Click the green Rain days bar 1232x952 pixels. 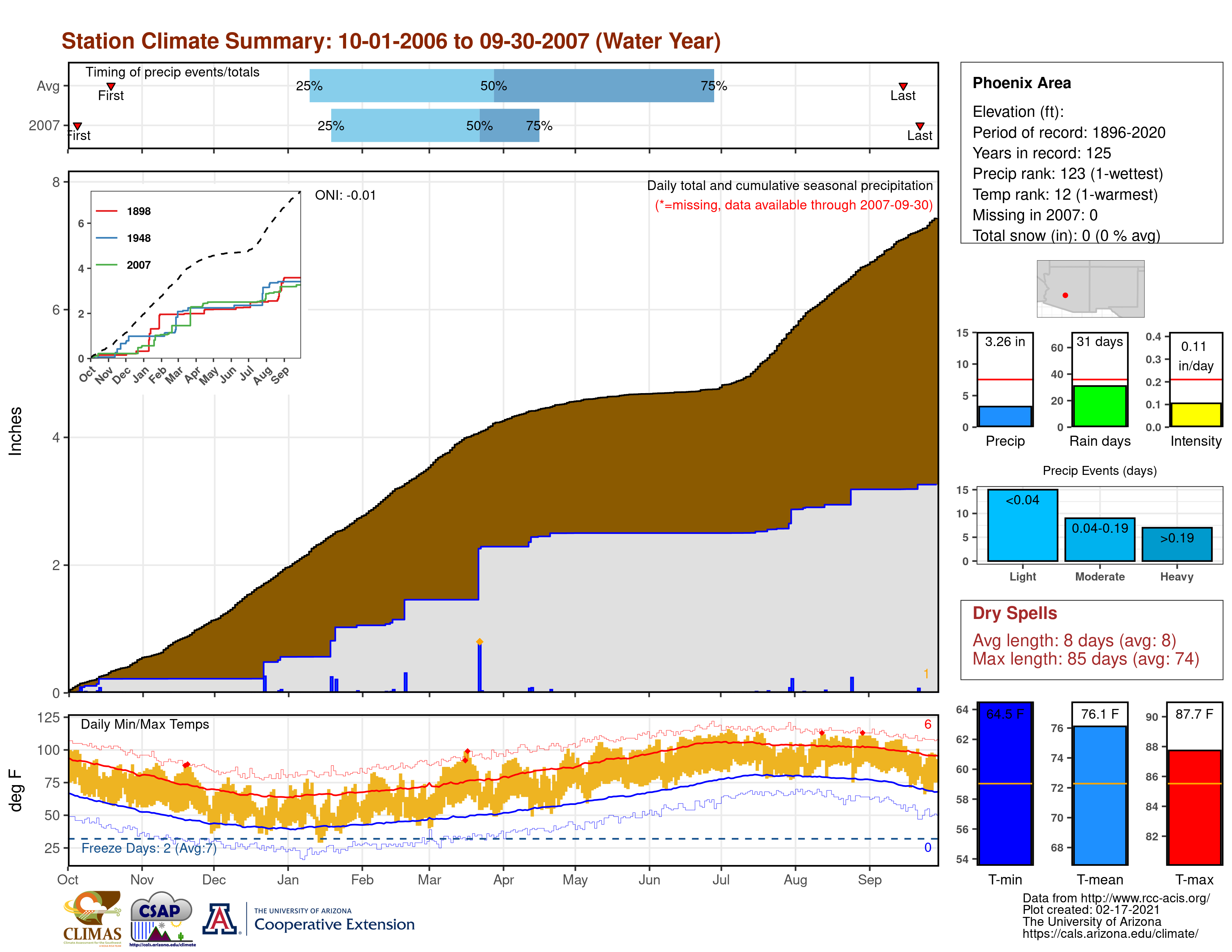coord(1099,406)
